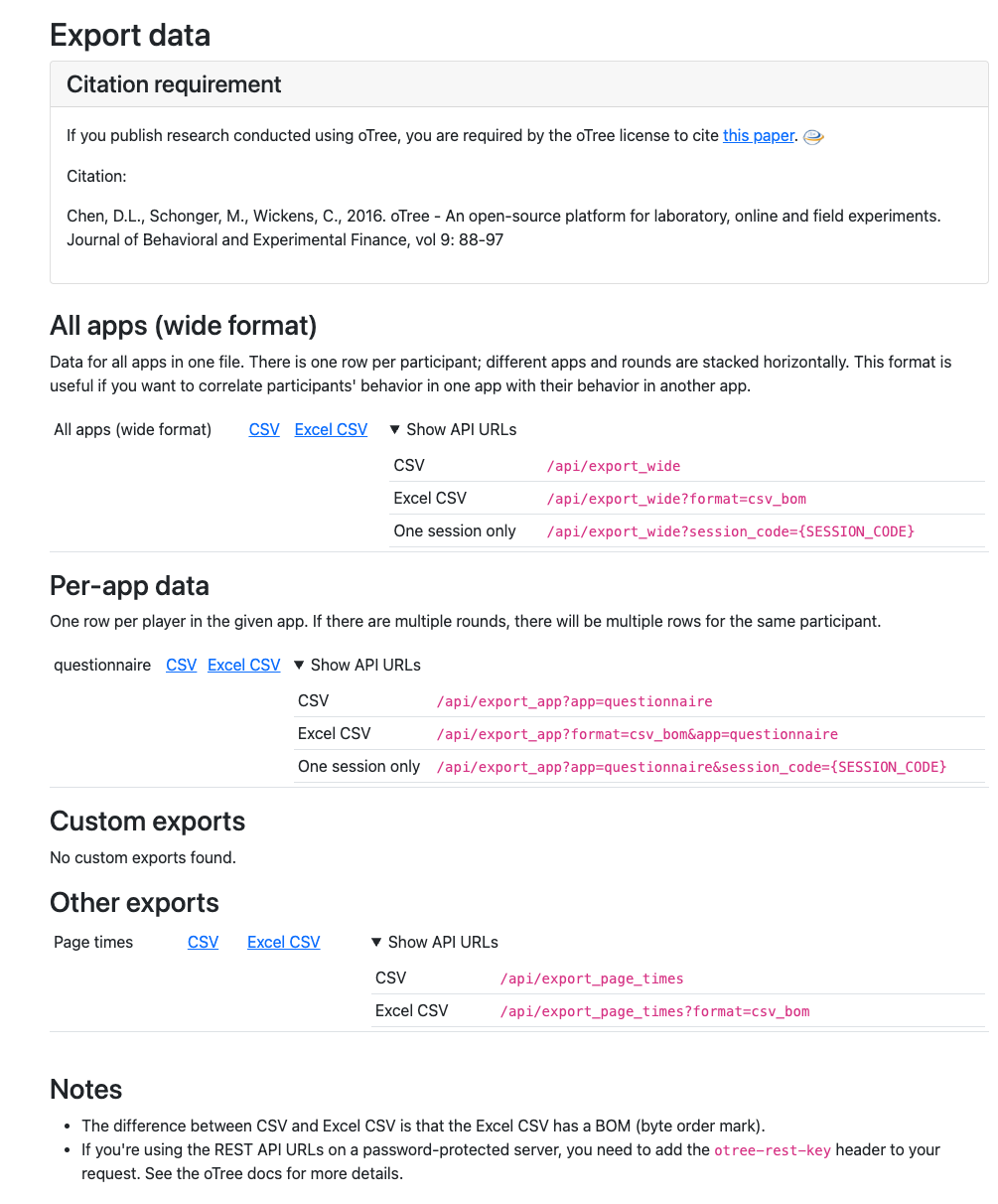Click /api/export_app?app=questionnaire URL
Image resolution: width=998 pixels, height=1204 pixels.
click(x=574, y=701)
